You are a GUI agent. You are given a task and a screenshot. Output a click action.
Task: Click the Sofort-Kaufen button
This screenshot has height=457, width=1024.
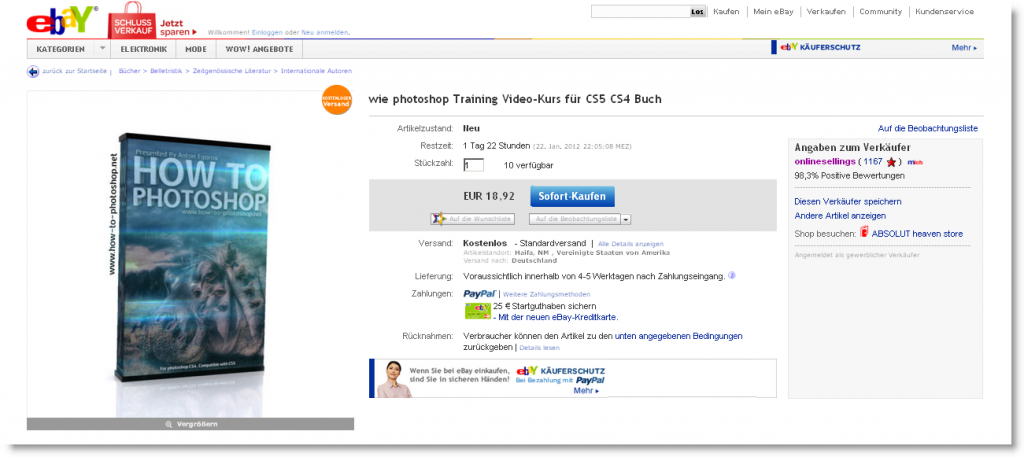[x=572, y=196]
